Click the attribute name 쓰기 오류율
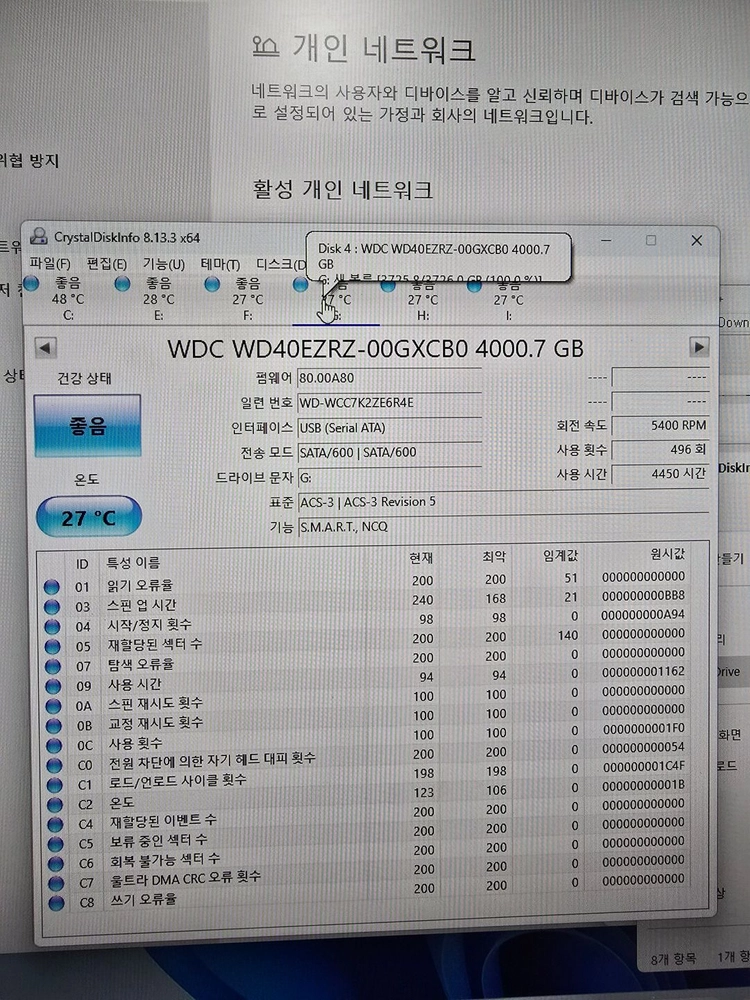This screenshot has height=1000, width=750. (143, 899)
